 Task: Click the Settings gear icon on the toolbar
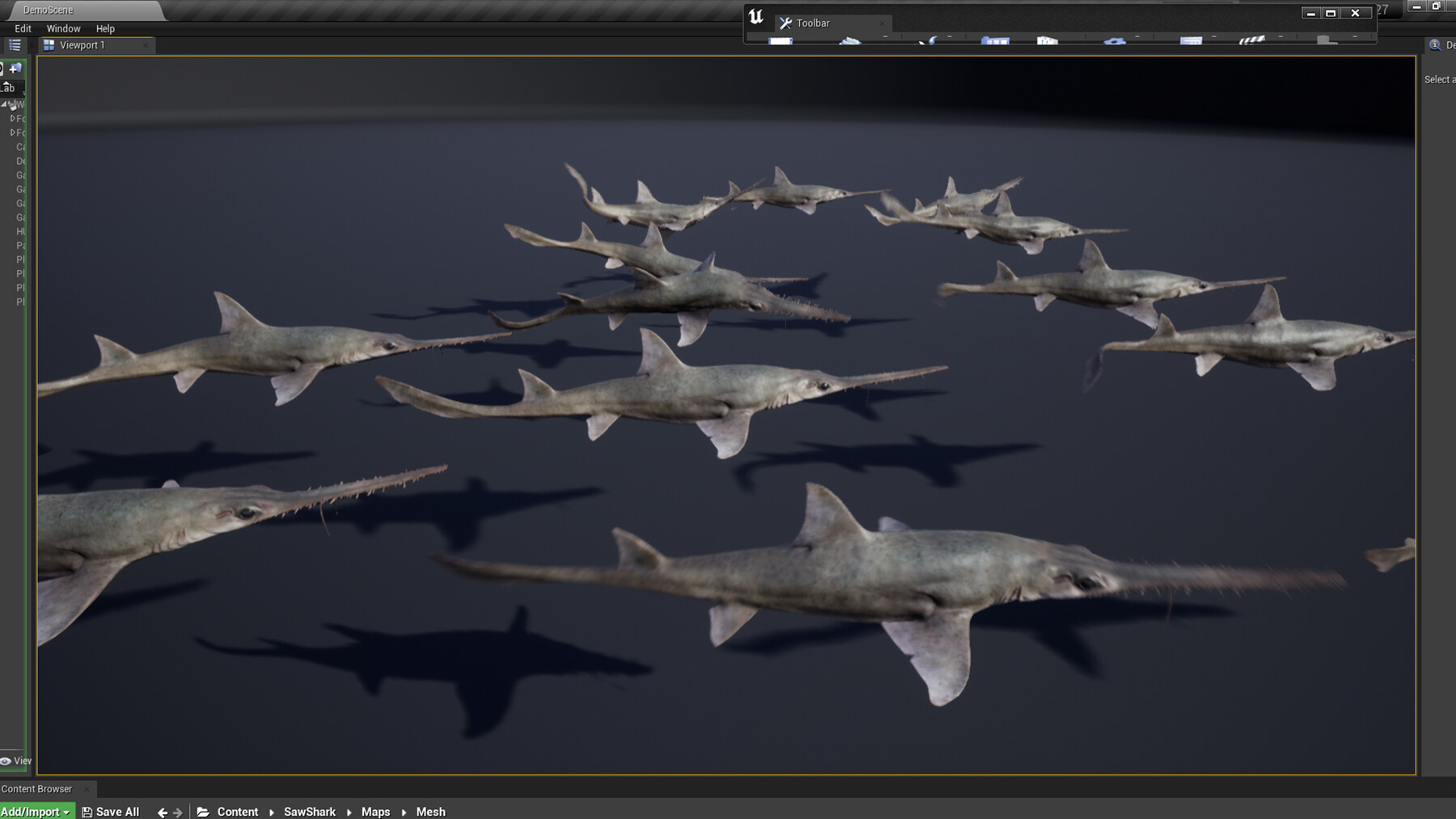point(1114,40)
